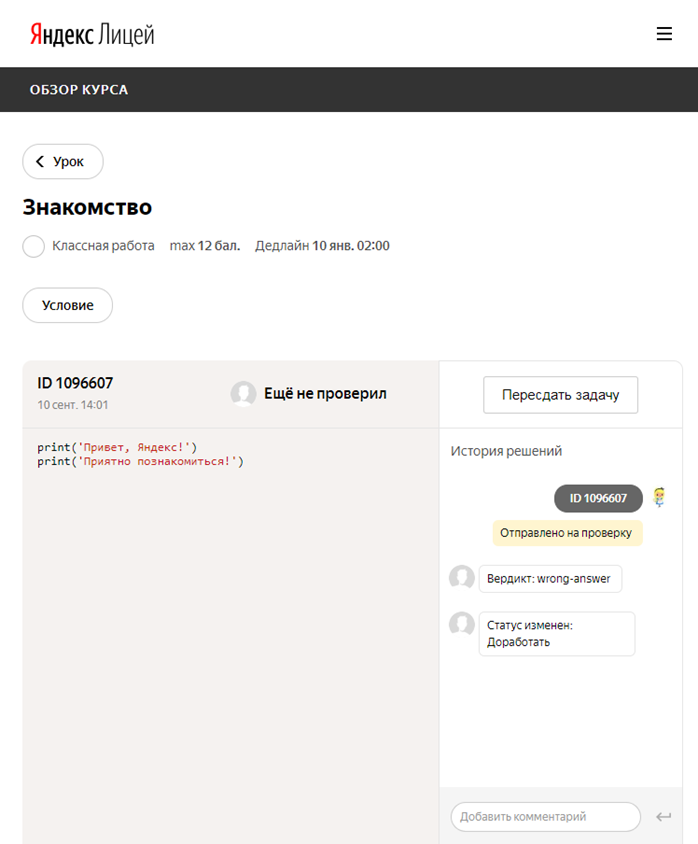The height and width of the screenshot is (844, 698).
Task: Click the back chevron on Урок
Action: [x=40, y=161]
